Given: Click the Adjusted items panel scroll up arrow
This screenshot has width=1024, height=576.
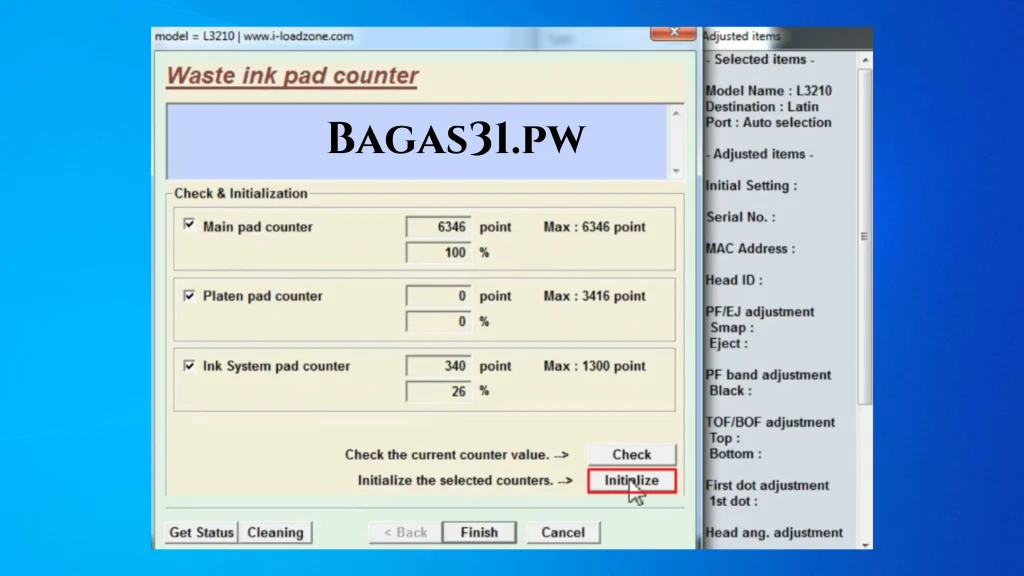Looking at the screenshot, I should click(x=865, y=60).
